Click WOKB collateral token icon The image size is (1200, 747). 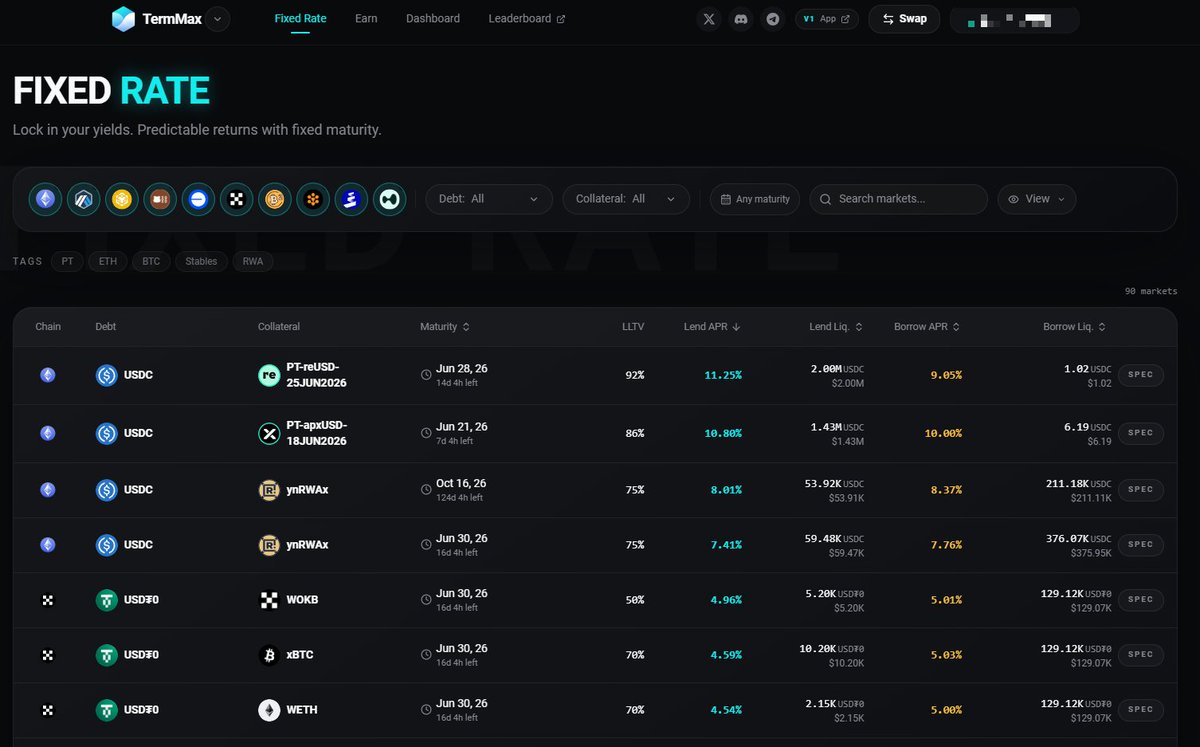click(269, 600)
